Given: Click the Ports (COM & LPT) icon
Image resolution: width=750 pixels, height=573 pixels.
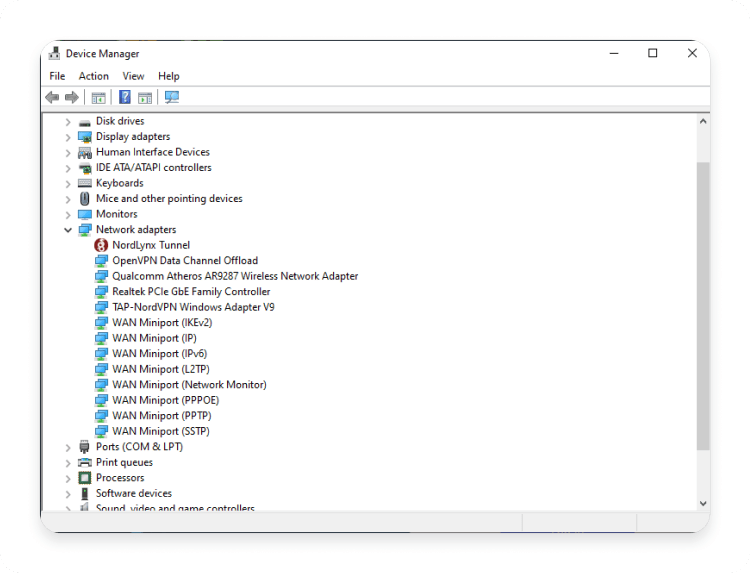Looking at the screenshot, I should pyautogui.click(x=85, y=447).
